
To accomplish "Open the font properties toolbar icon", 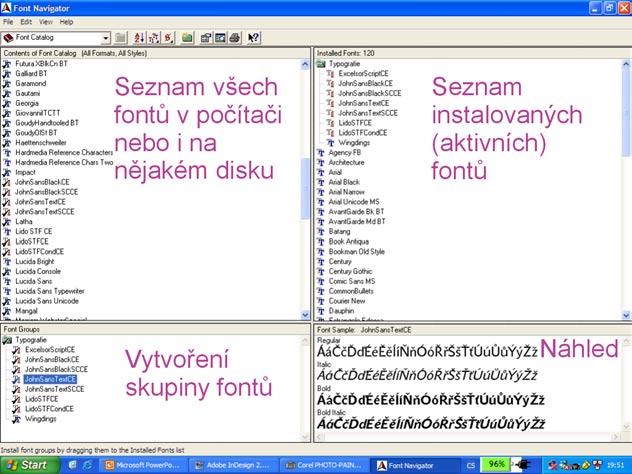I will (206, 38).
